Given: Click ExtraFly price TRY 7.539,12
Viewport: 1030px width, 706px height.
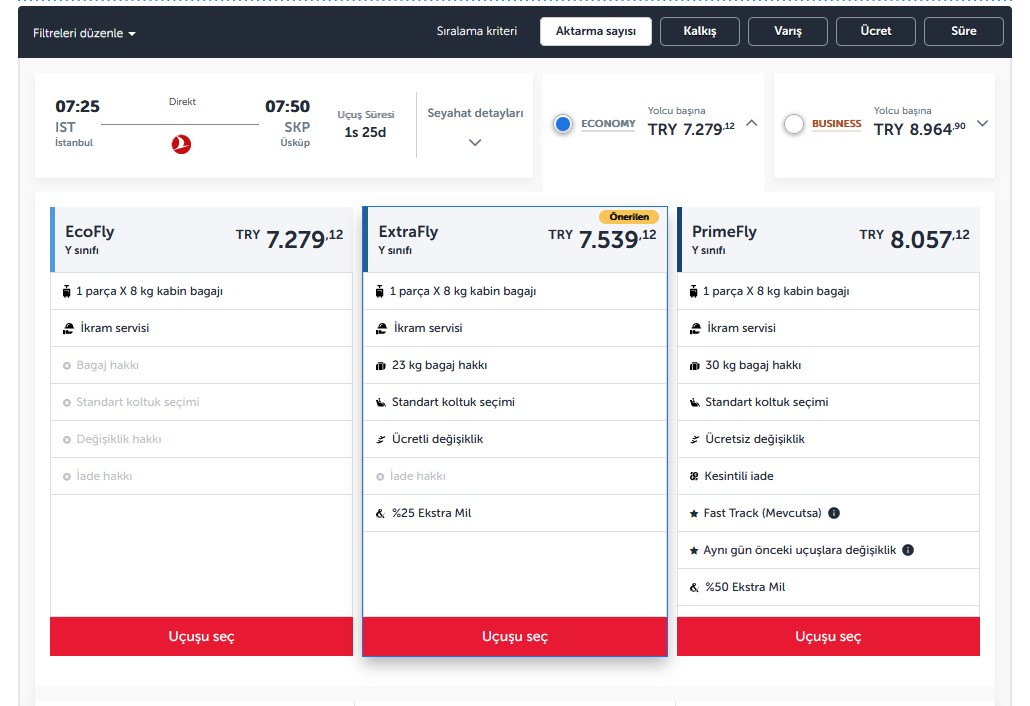Looking at the screenshot, I should tap(602, 238).
